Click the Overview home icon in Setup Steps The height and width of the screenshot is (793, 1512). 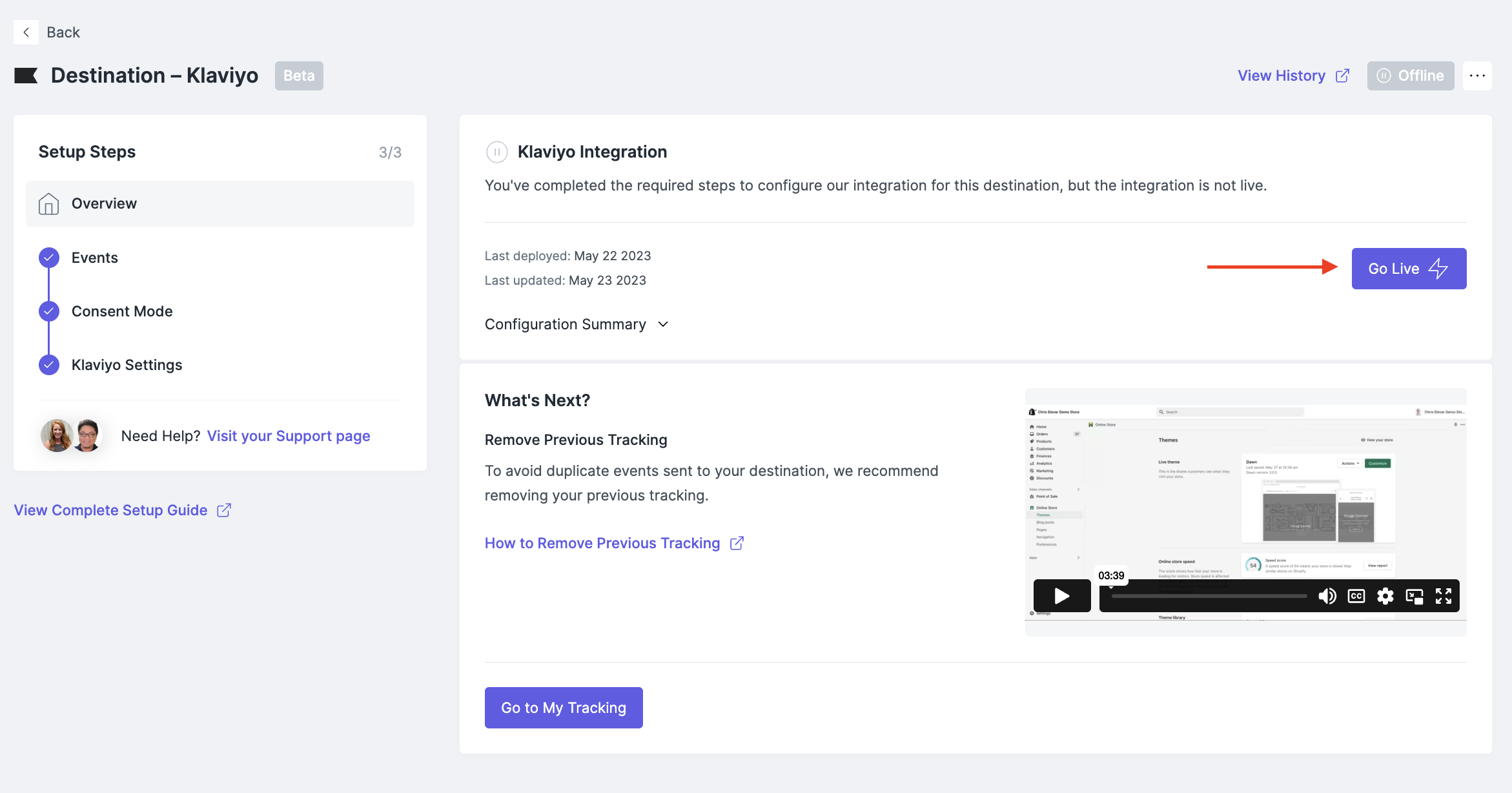(48, 203)
